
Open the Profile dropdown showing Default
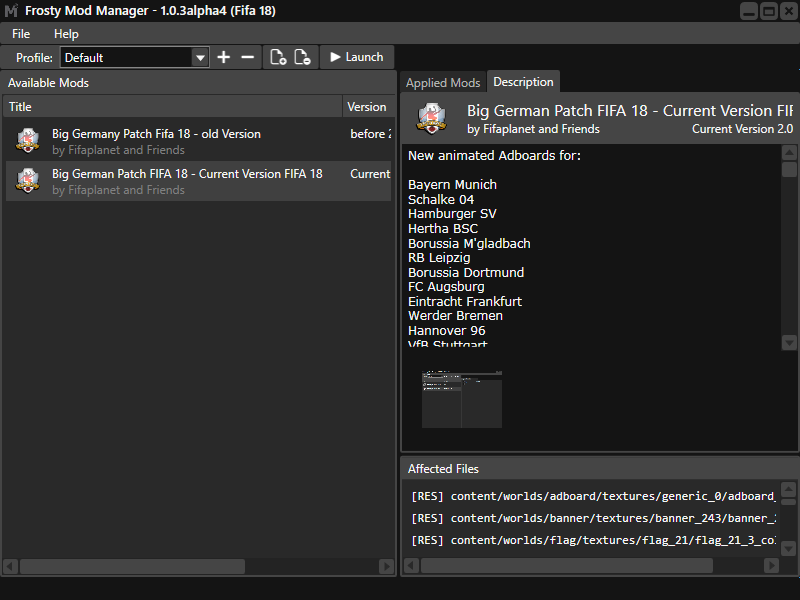click(135, 58)
